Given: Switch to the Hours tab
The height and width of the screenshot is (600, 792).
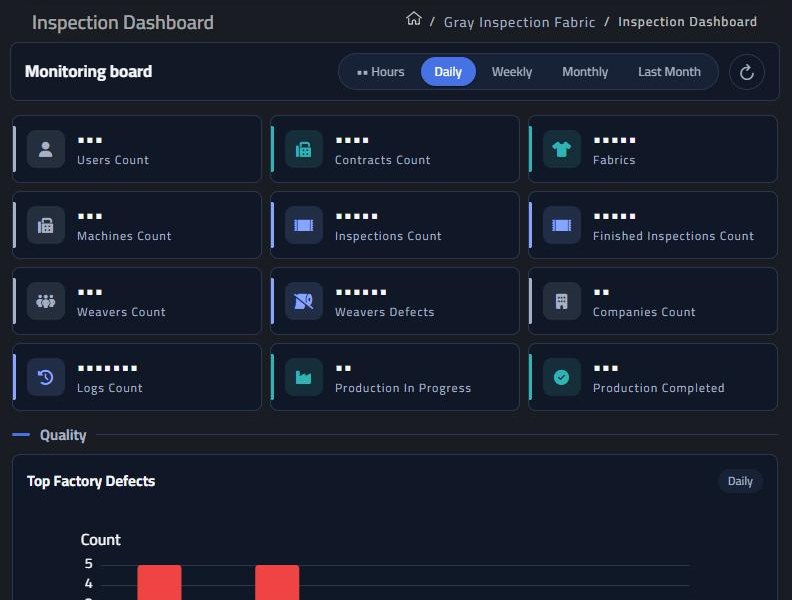Looking at the screenshot, I should pyautogui.click(x=381, y=72).
